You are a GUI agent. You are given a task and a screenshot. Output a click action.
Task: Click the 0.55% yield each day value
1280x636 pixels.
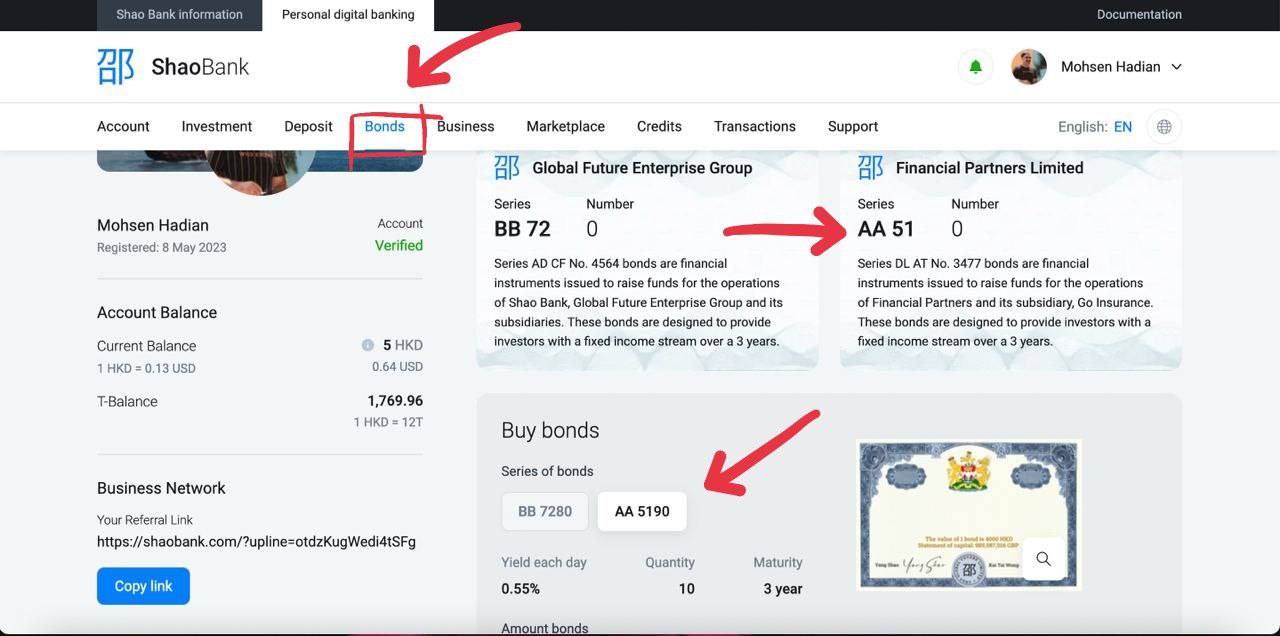click(x=520, y=589)
